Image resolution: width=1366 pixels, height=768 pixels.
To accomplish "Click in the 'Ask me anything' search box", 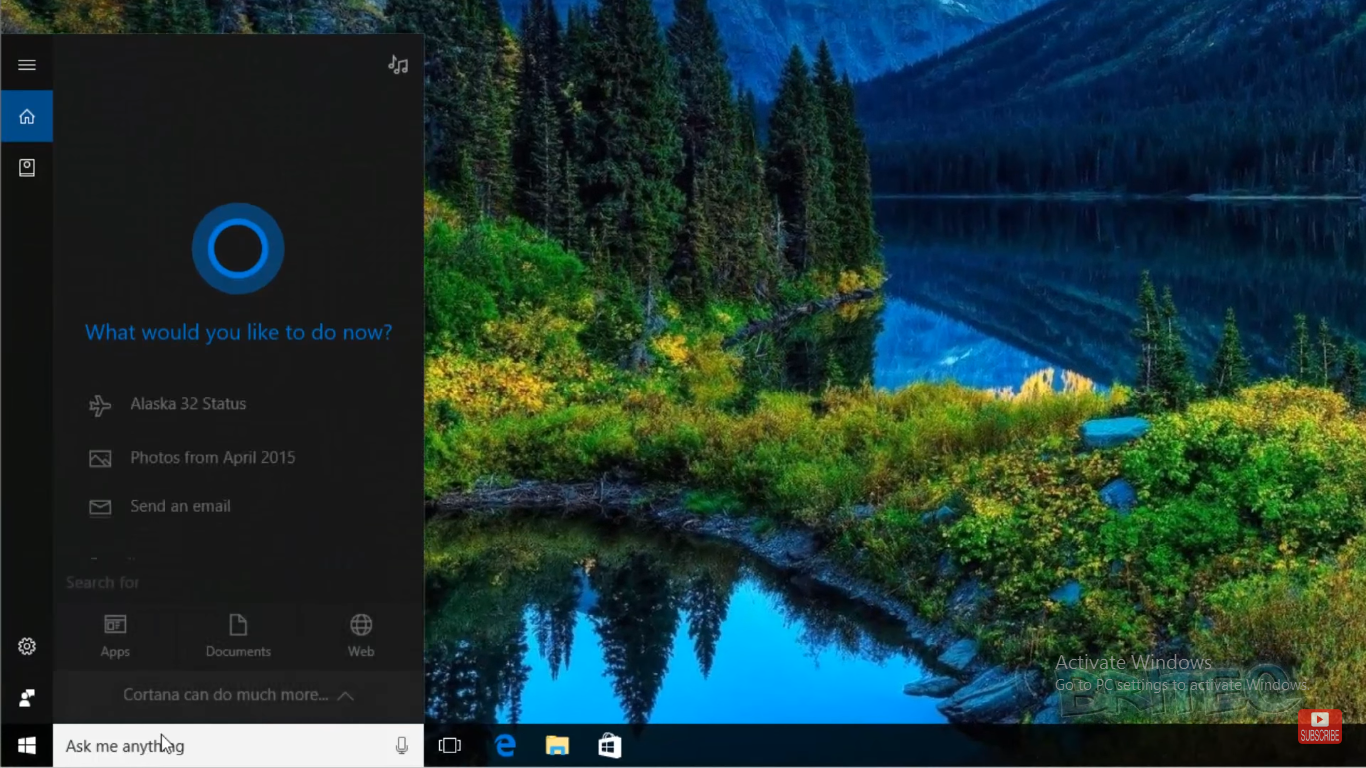I will tap(238, 746).
